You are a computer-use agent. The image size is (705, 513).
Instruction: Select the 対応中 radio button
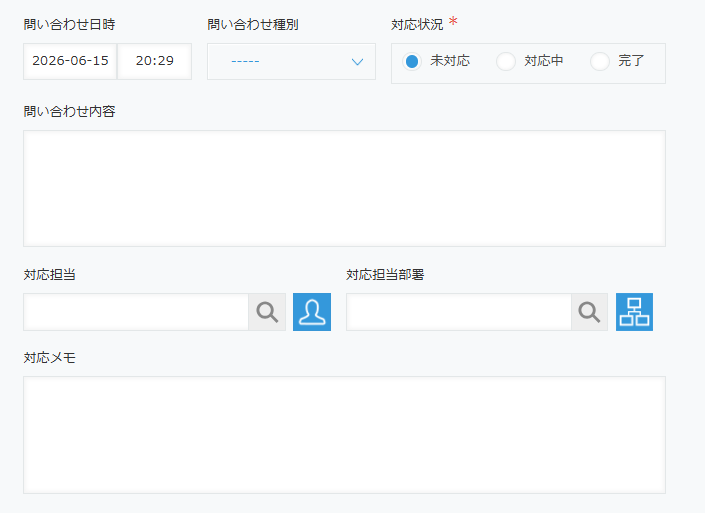(x=506, y=61)
